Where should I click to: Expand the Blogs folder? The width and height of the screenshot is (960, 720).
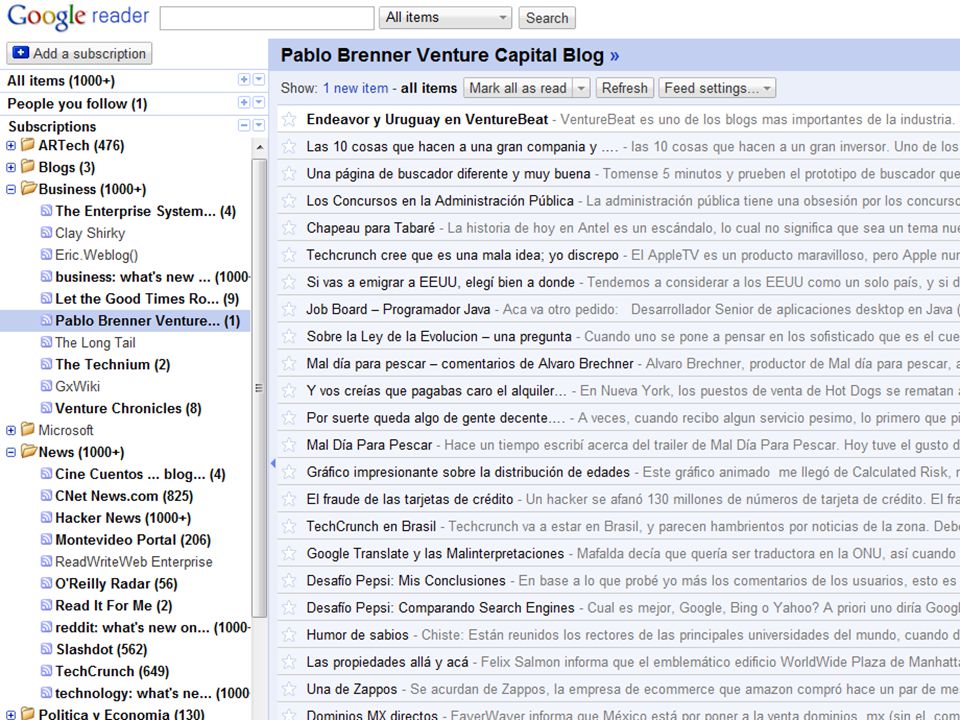pyautogui.click(x=10, y=167)
